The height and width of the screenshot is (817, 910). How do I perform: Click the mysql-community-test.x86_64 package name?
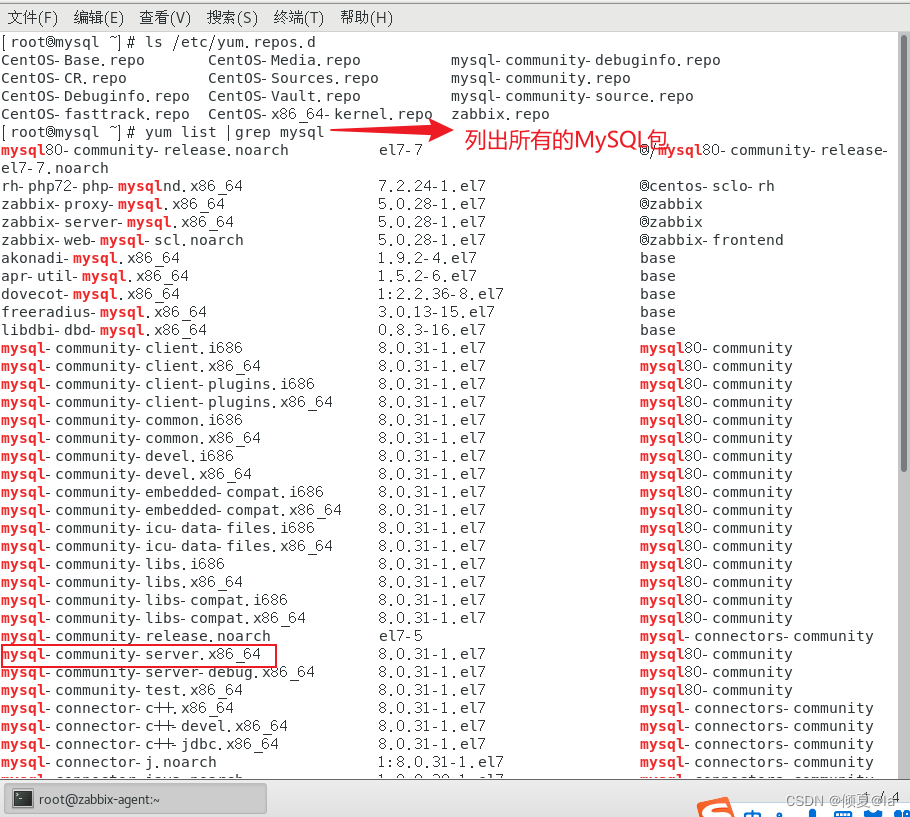tap(122, 690)
